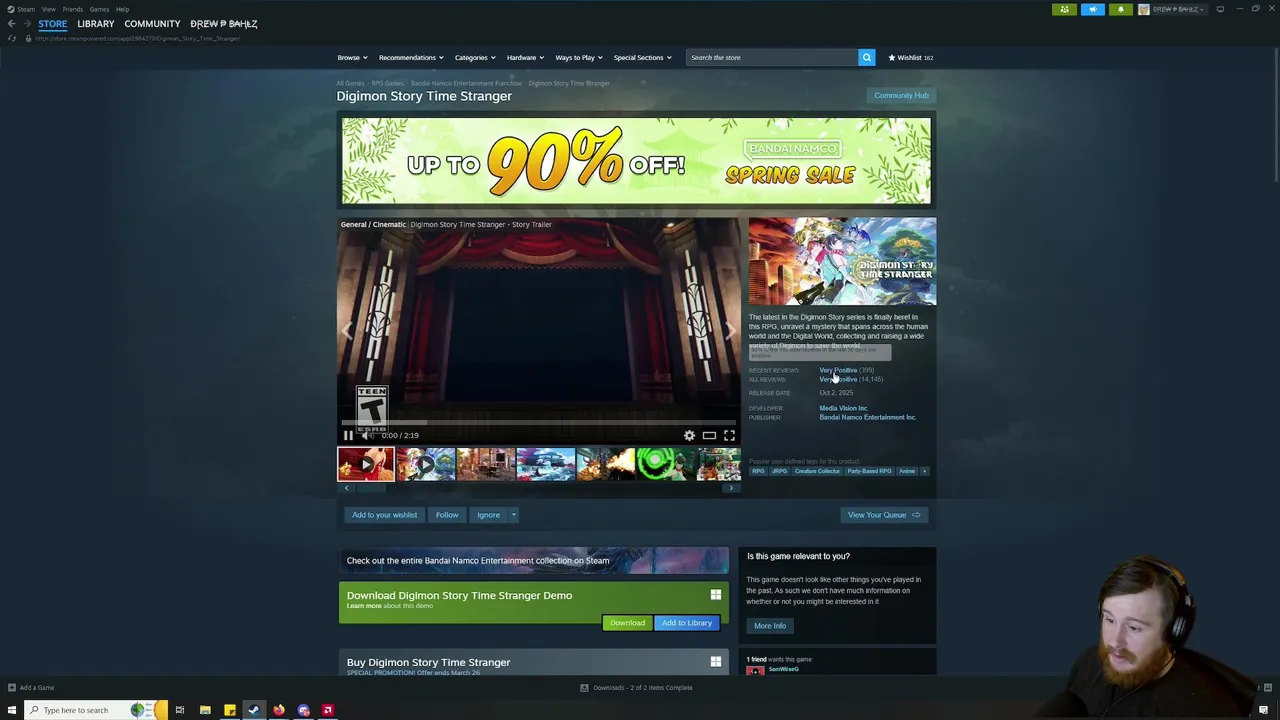Open the Games menu
This screenshot has width=1280, height=720.
(99, 9)
